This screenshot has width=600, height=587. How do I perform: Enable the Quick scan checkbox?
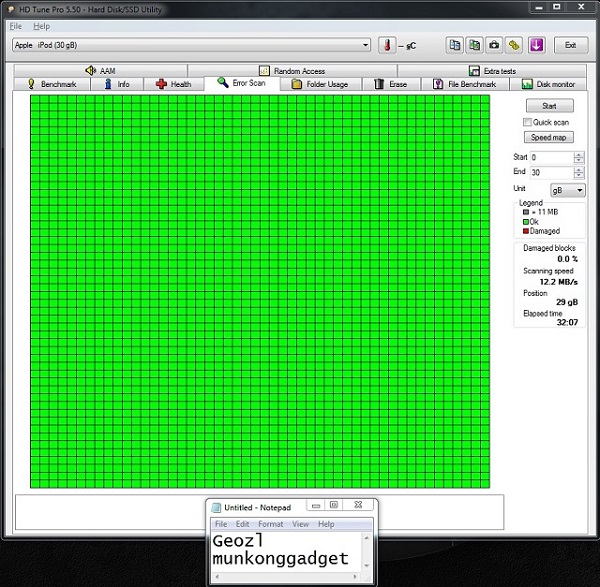coord(527,122)
